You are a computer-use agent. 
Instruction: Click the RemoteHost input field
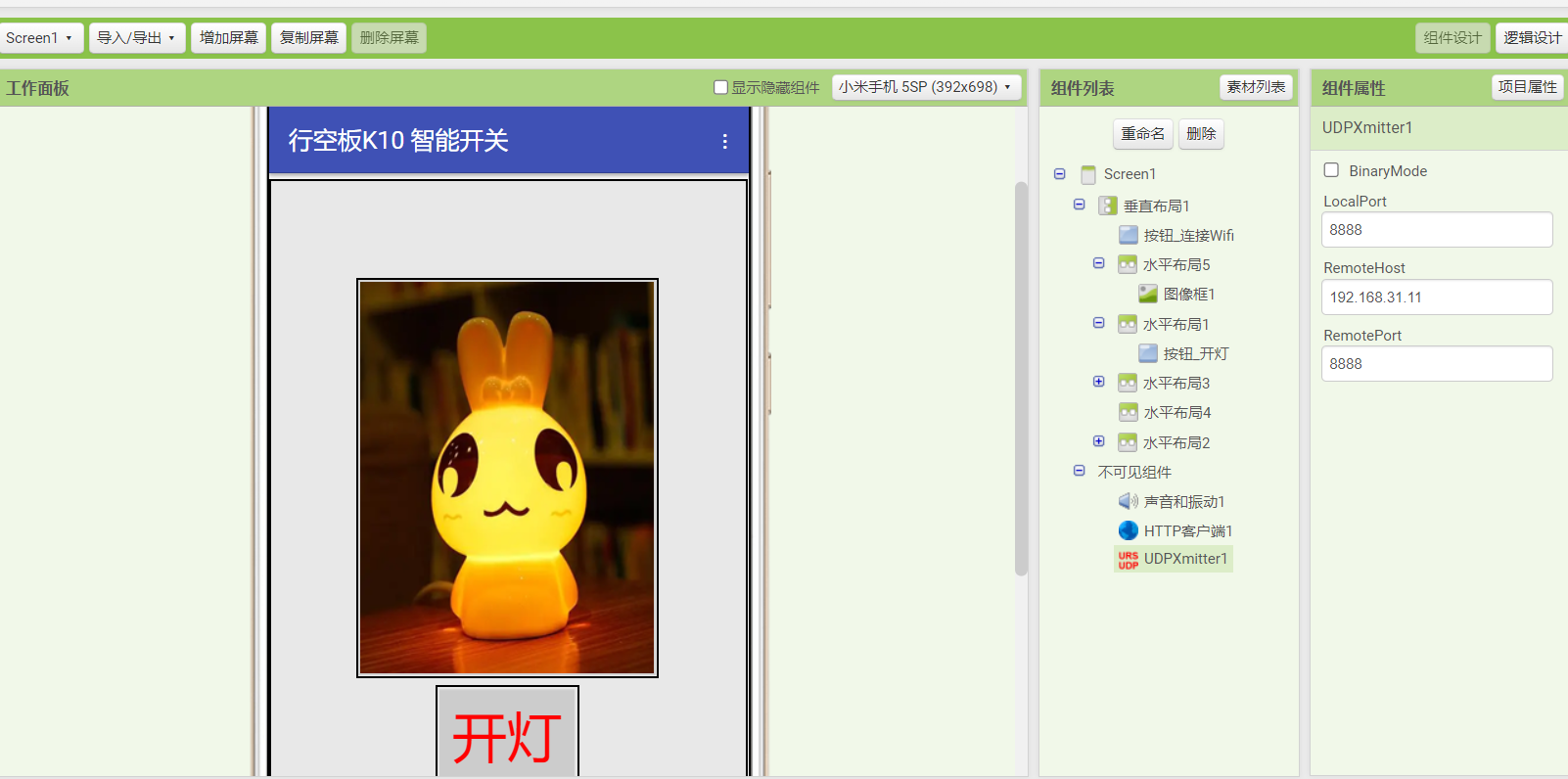point(1437,298)
